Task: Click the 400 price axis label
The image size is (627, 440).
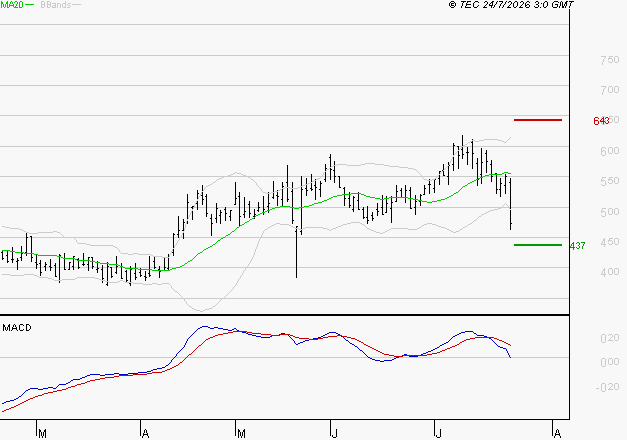Action: pos(609,272)
